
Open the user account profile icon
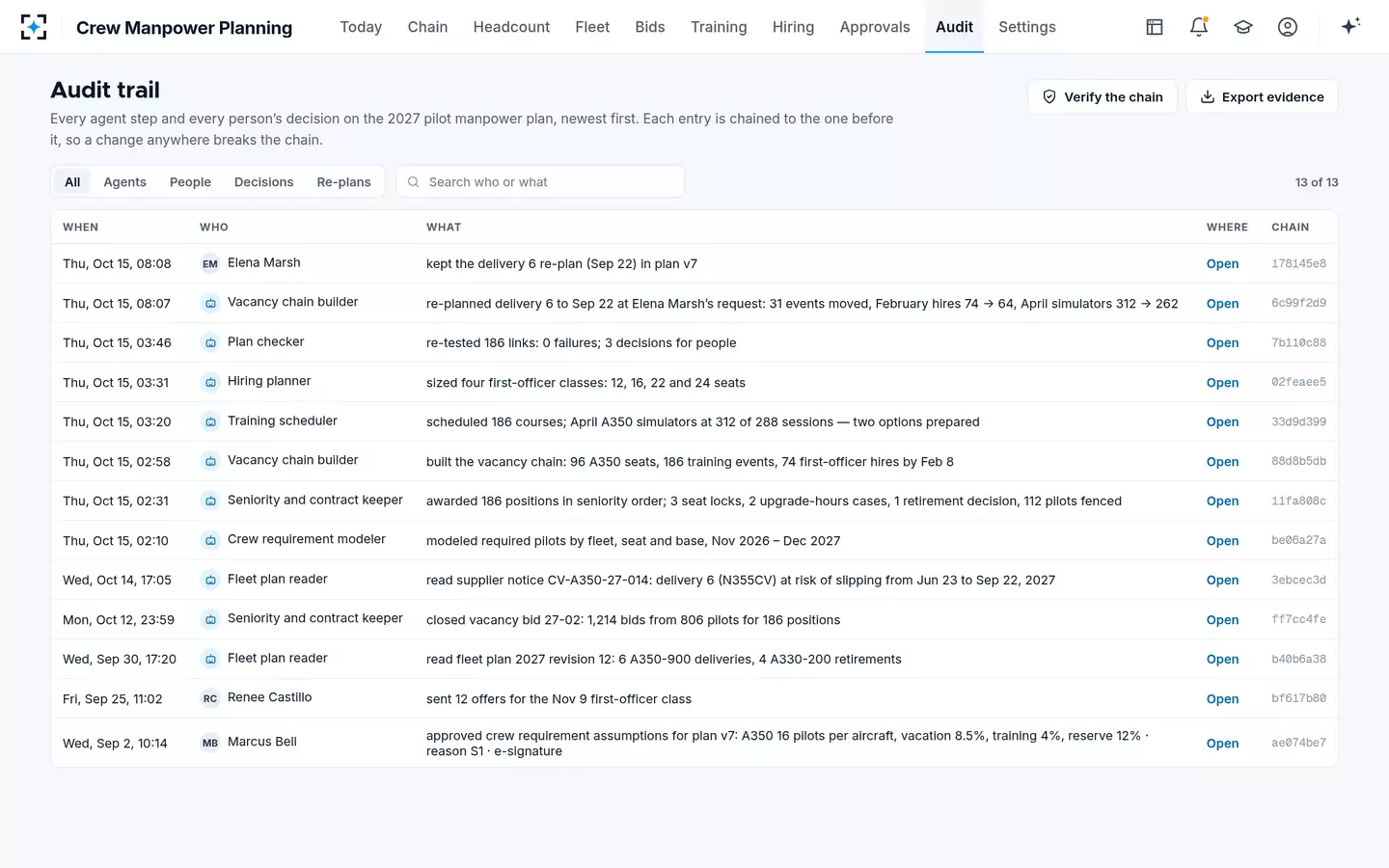coord(1288,27)
